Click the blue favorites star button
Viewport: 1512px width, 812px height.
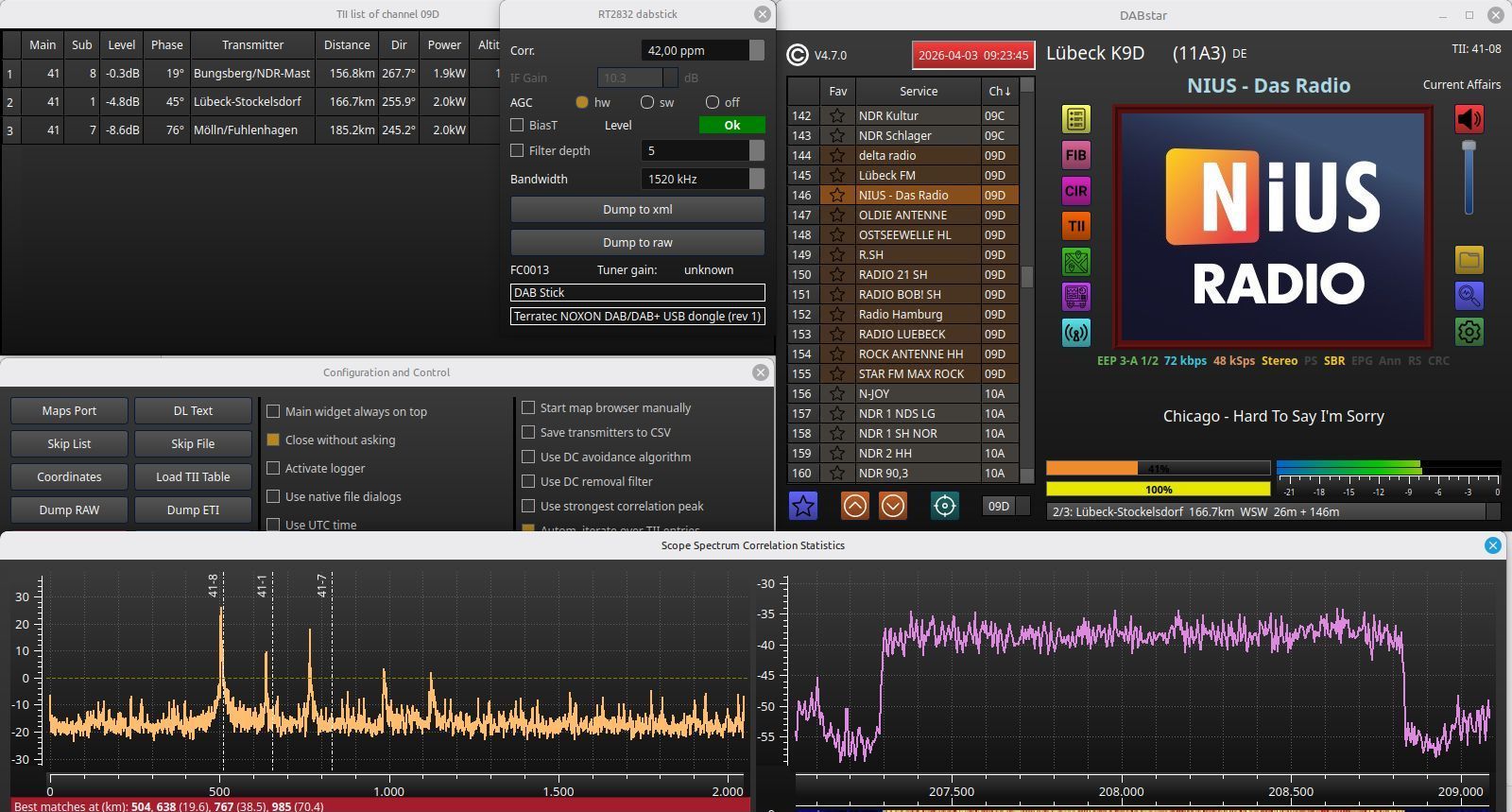click(802, 506)
